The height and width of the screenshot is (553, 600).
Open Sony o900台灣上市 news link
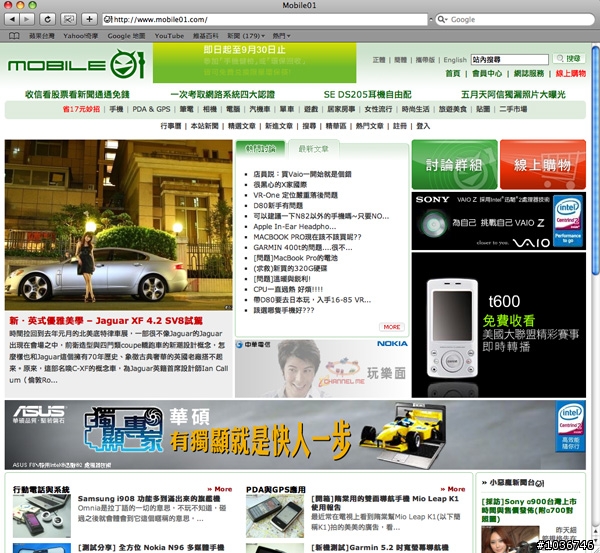pos(529,510)
